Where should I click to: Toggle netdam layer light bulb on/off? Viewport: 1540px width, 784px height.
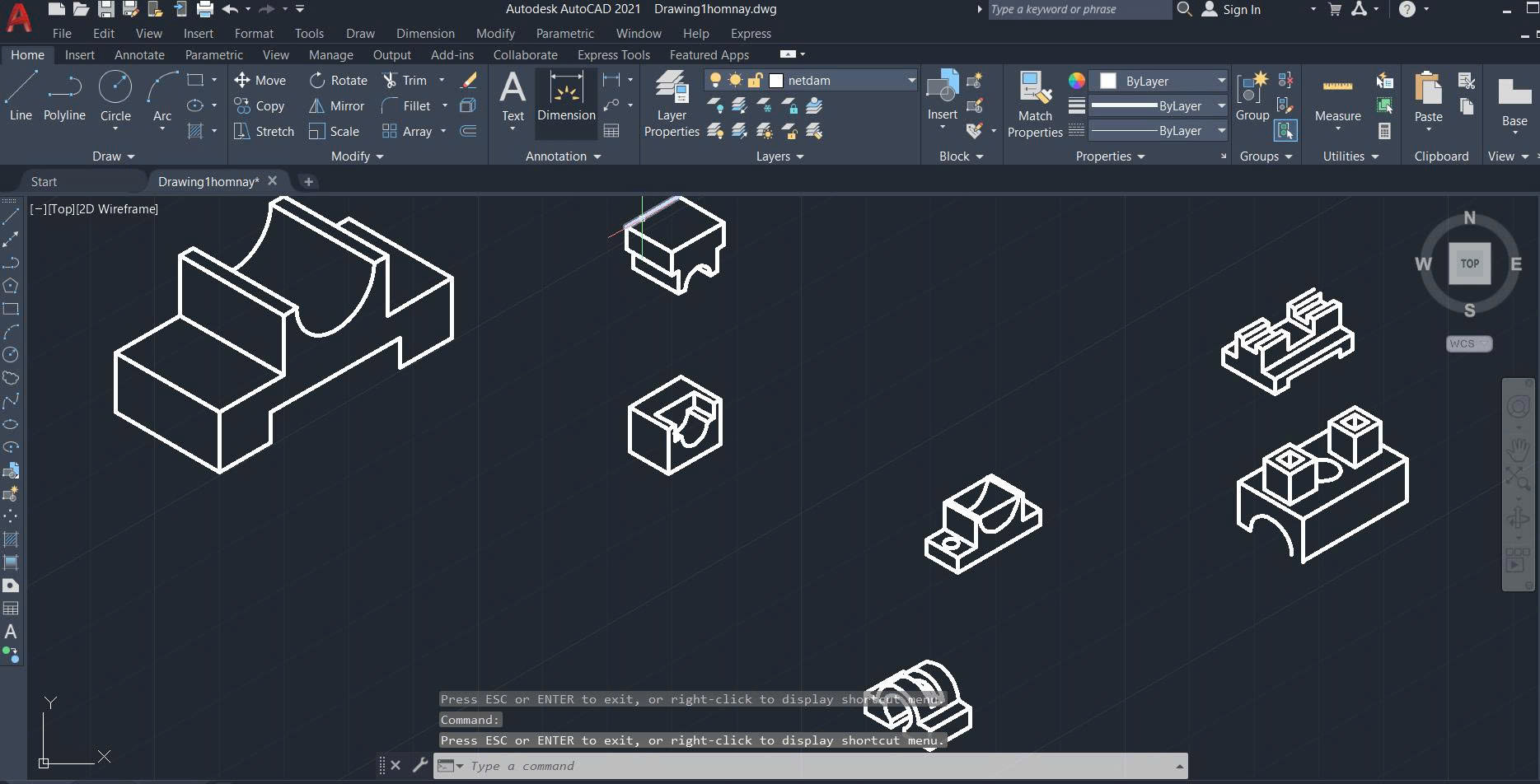coord(715,81)
